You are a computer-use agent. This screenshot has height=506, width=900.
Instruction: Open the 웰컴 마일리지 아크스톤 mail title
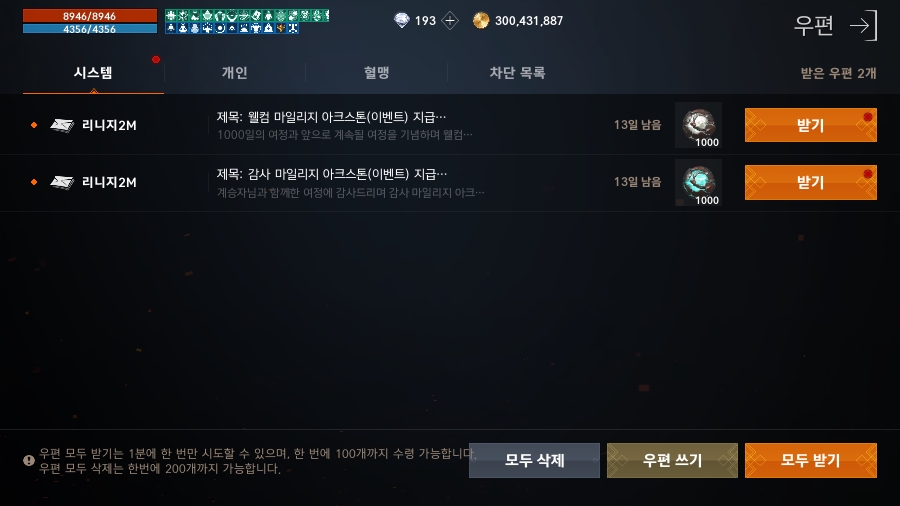pos(331,117)
